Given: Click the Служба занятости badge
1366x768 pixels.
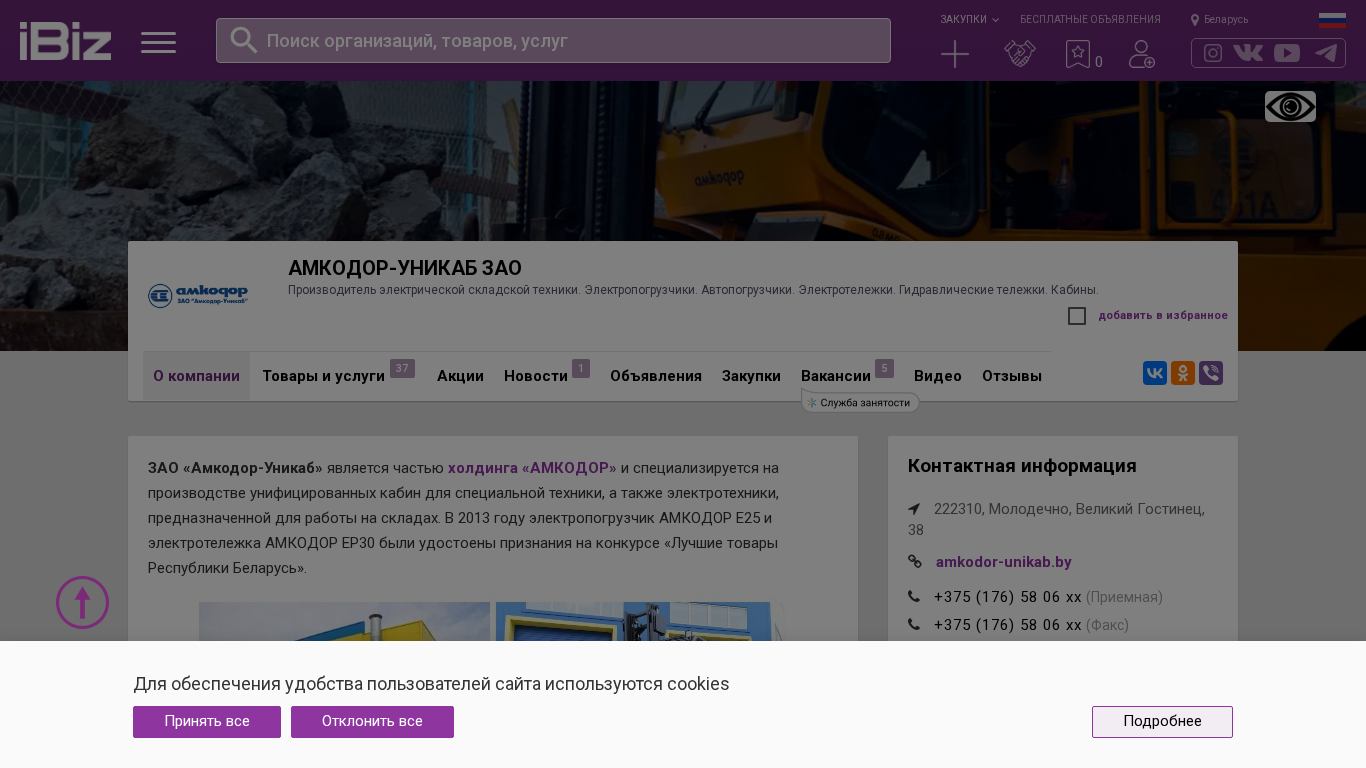Looking at the screenshot, I should click(860, 402).
